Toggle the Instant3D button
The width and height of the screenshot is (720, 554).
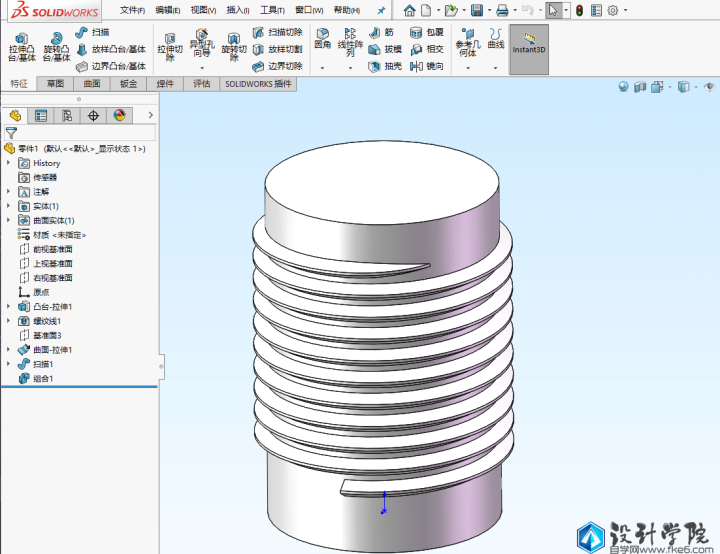528,43
